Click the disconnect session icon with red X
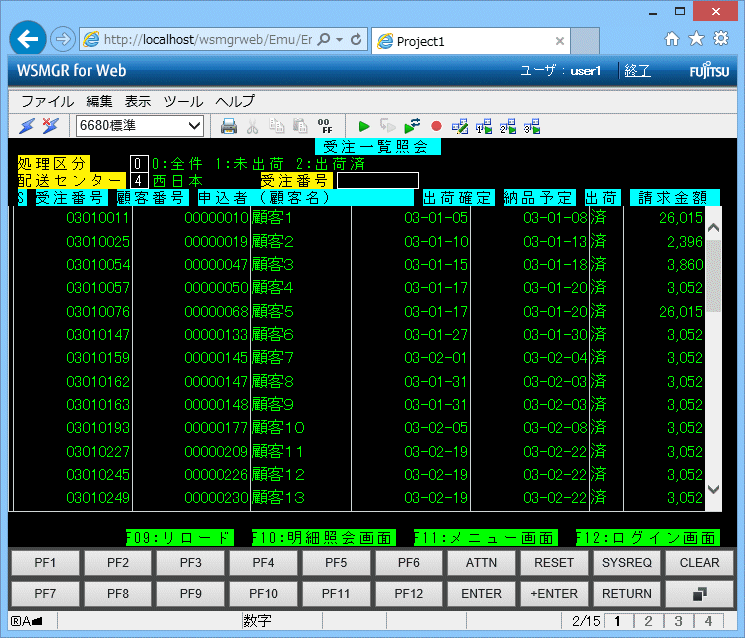 (50, 126)
